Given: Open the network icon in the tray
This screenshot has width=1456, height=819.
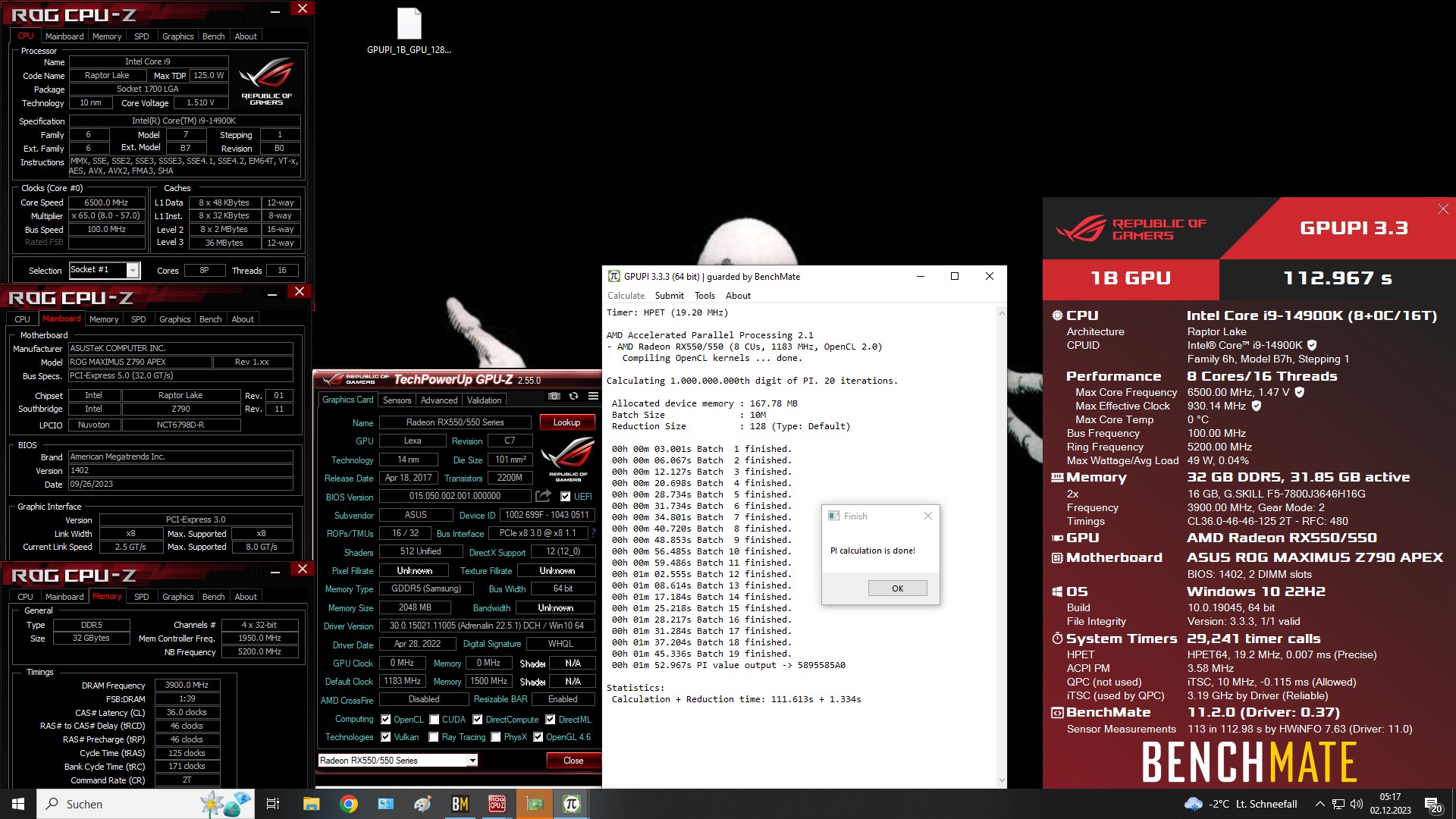Looking at the screenshot, I should [1338, 804].
